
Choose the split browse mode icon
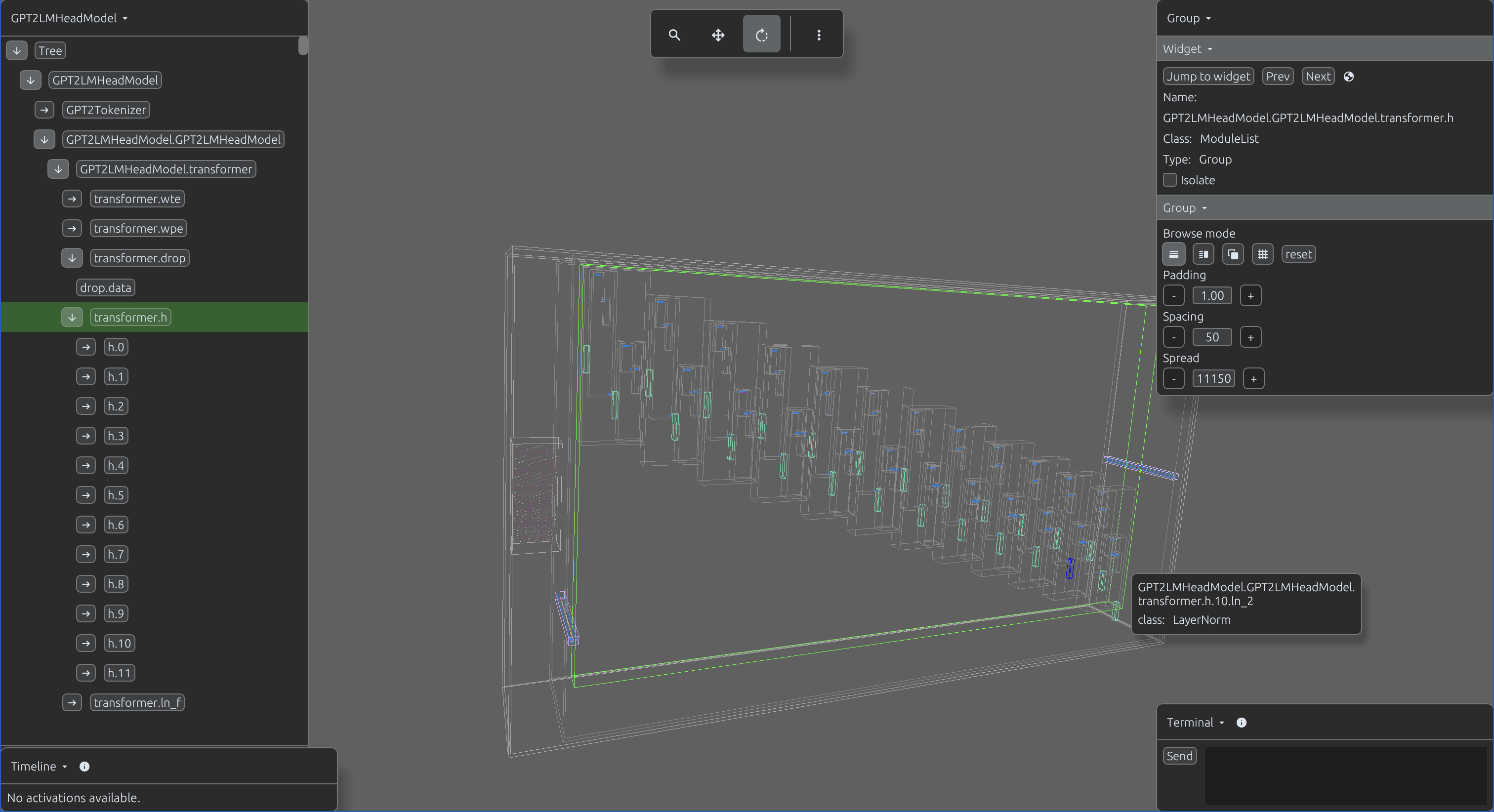coord(1203,254)
